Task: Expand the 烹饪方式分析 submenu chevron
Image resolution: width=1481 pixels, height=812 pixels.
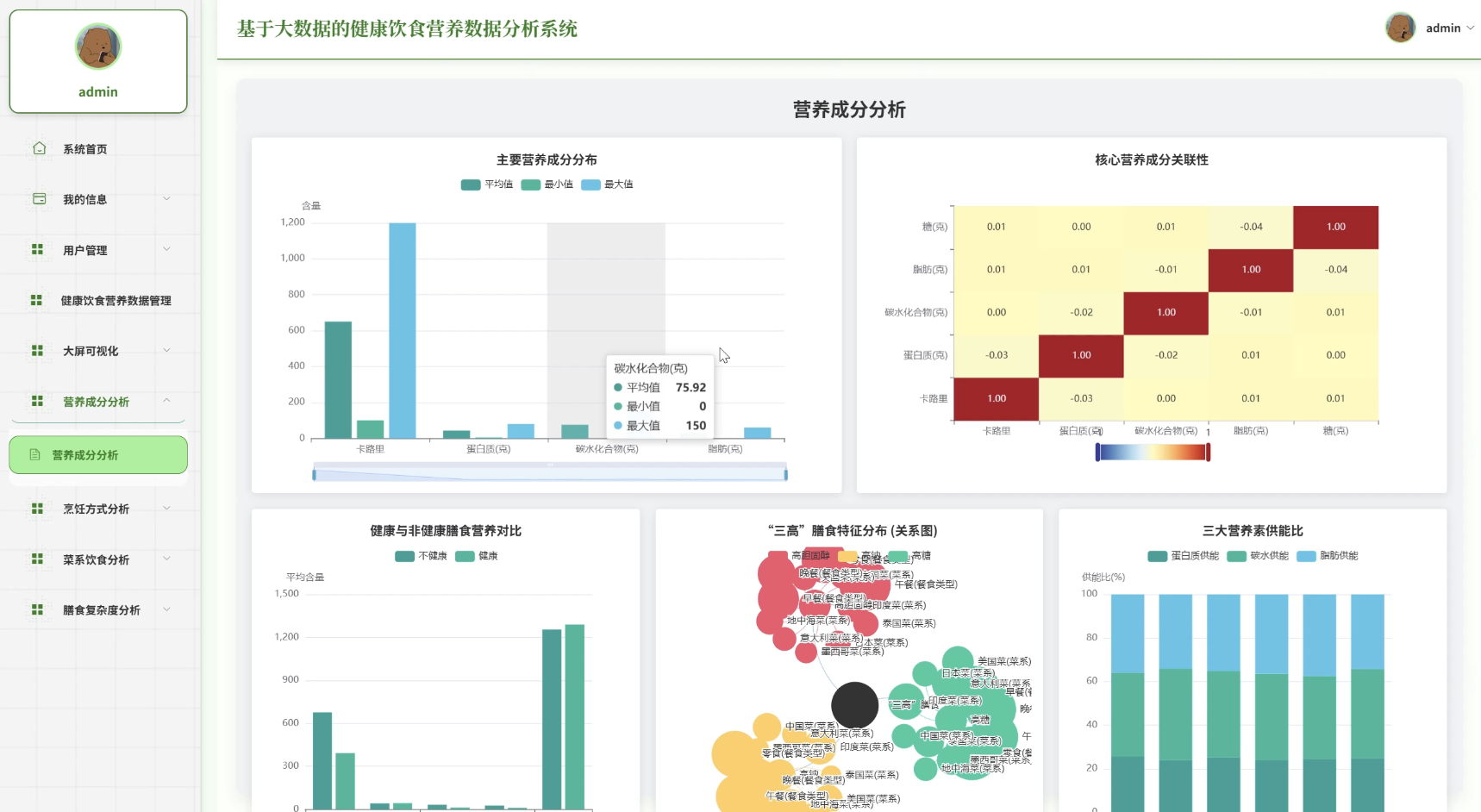Action: [166, 509]
